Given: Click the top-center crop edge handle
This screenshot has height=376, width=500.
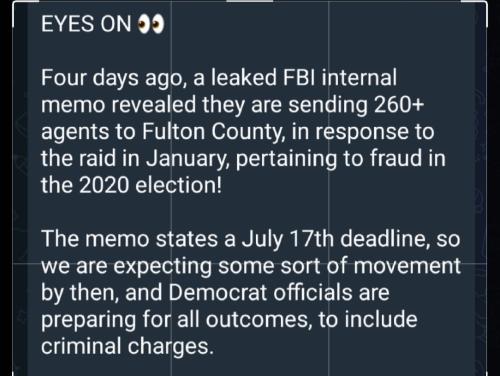Looking at the screenshot, I should [x=250, y=1].
